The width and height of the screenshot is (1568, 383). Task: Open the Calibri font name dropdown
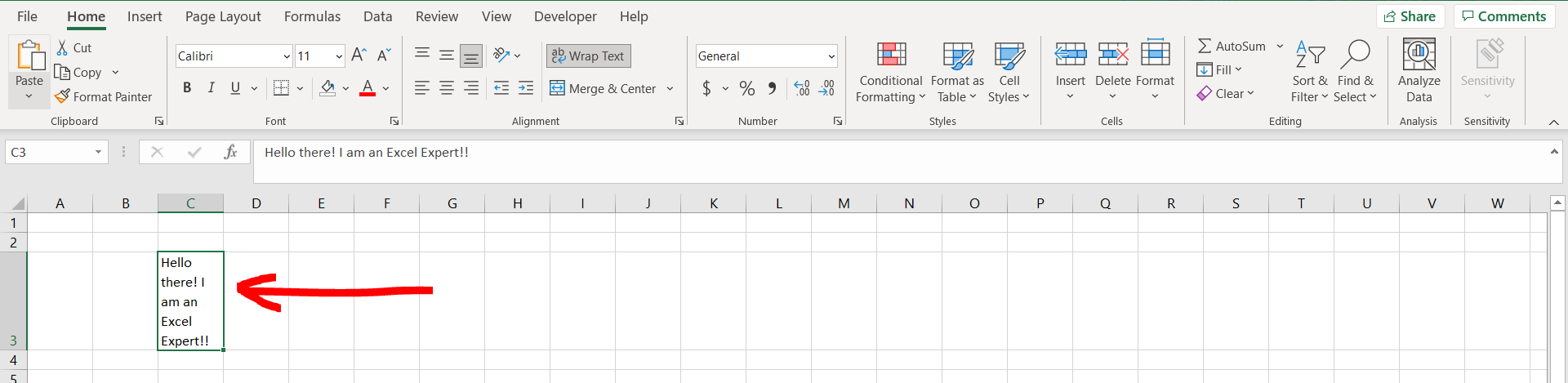point(287,56)
